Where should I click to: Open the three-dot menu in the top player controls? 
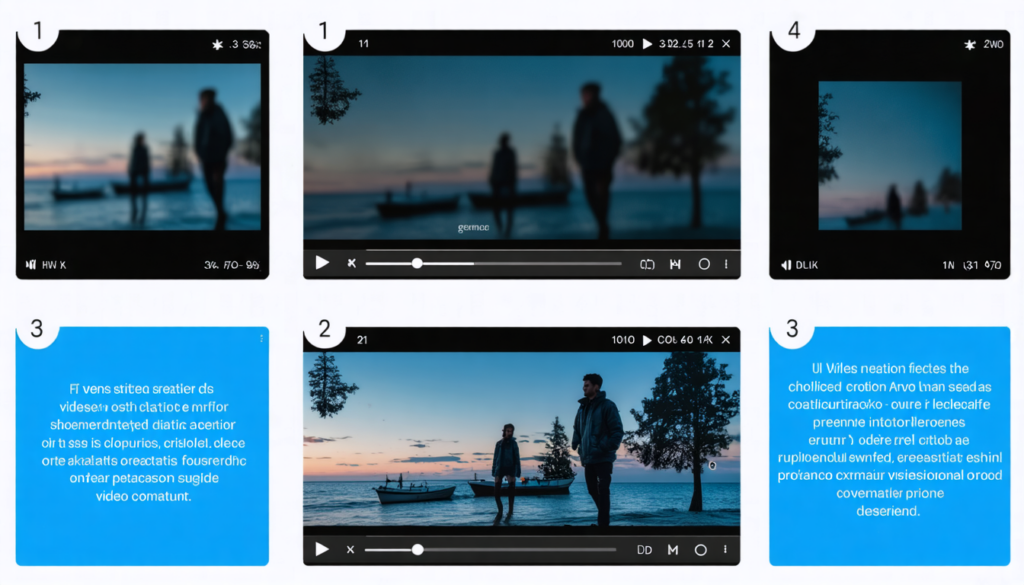click(x=726, y=264)
